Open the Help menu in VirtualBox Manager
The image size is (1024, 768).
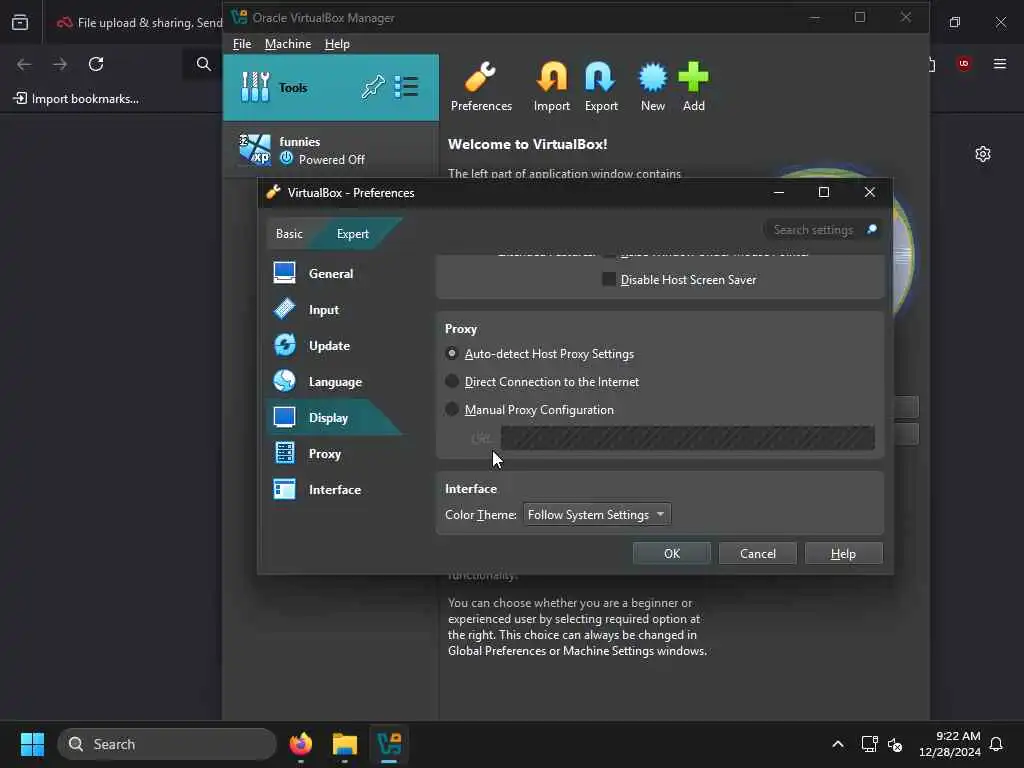[x=337, y=44]
